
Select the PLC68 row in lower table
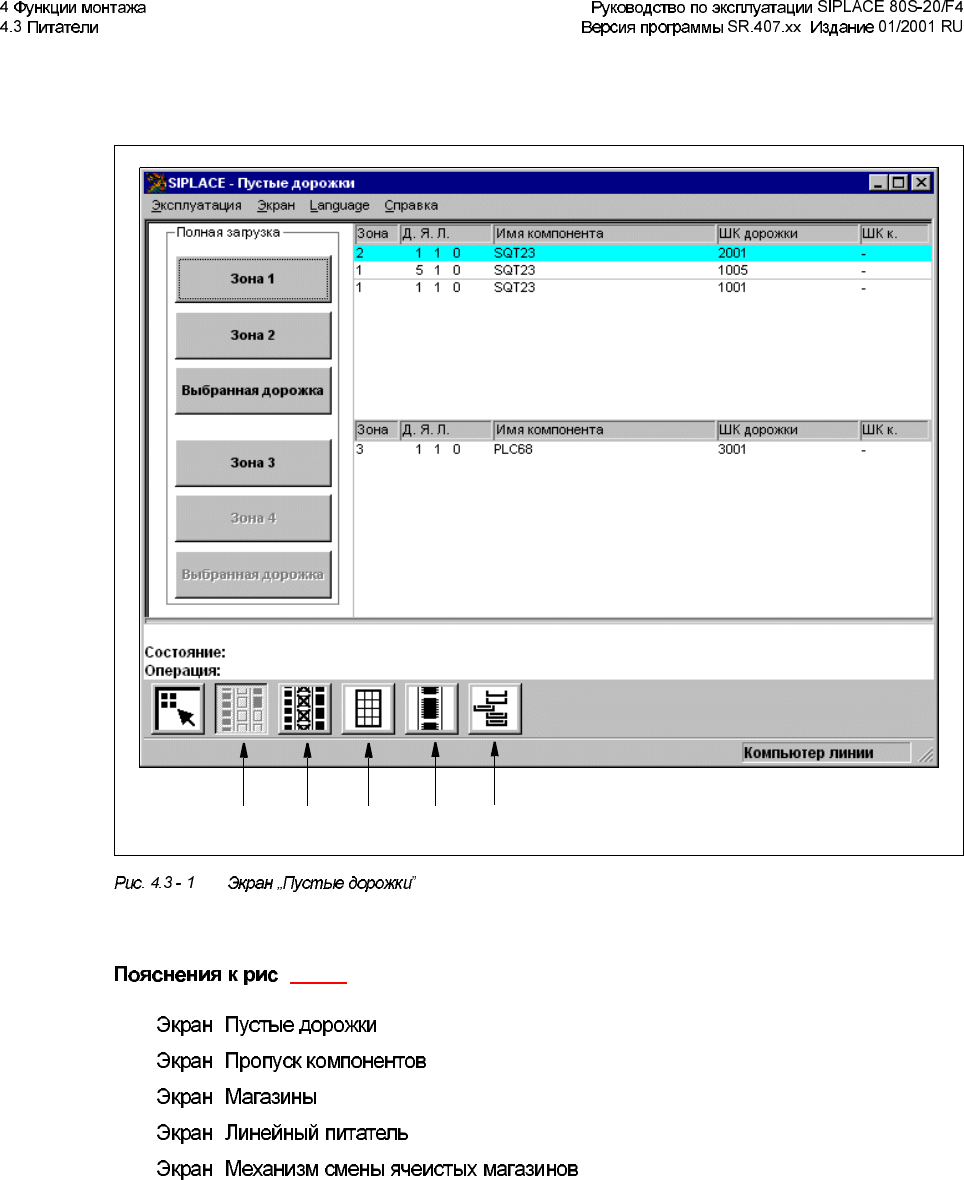(x=643, y=449)
